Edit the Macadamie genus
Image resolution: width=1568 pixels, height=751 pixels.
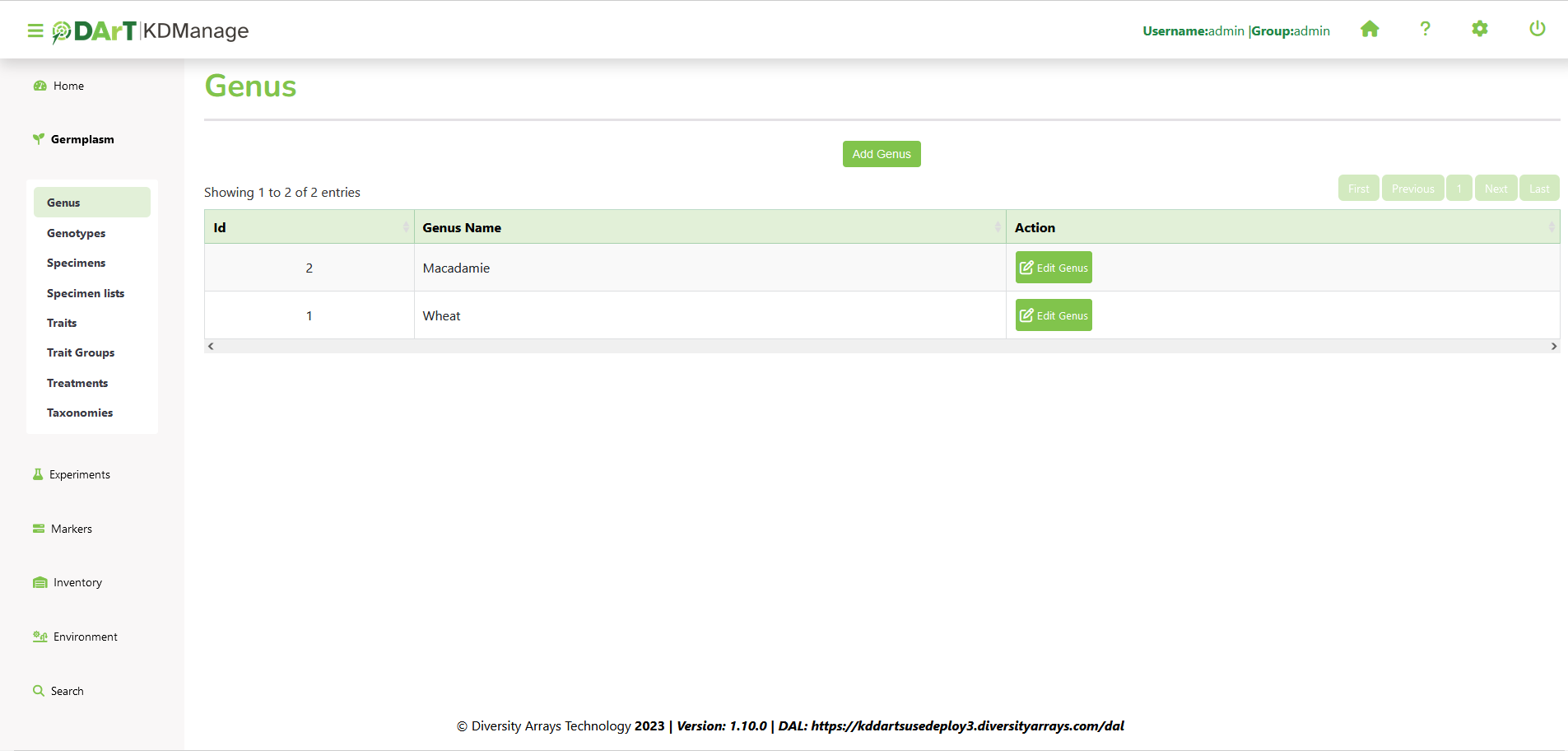pos(1054,268)
